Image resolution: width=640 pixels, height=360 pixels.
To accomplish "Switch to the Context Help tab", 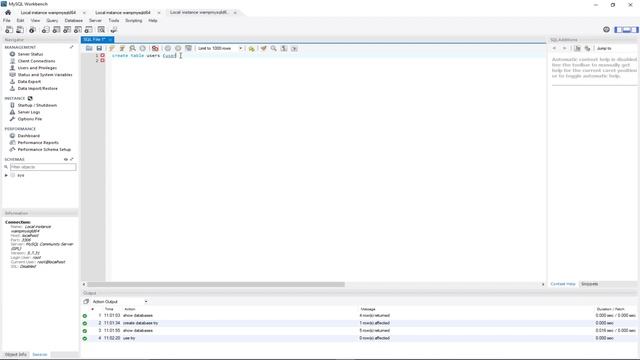I will [x=563, y=284].
